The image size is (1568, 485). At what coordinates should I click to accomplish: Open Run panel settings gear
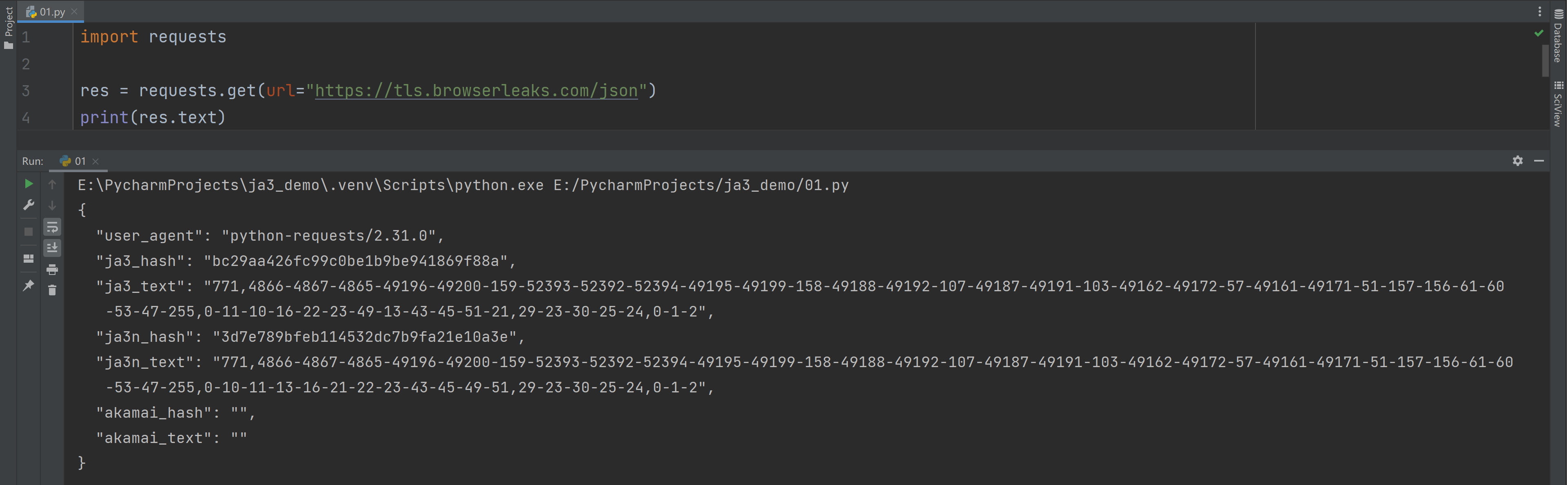[1517, 161]
